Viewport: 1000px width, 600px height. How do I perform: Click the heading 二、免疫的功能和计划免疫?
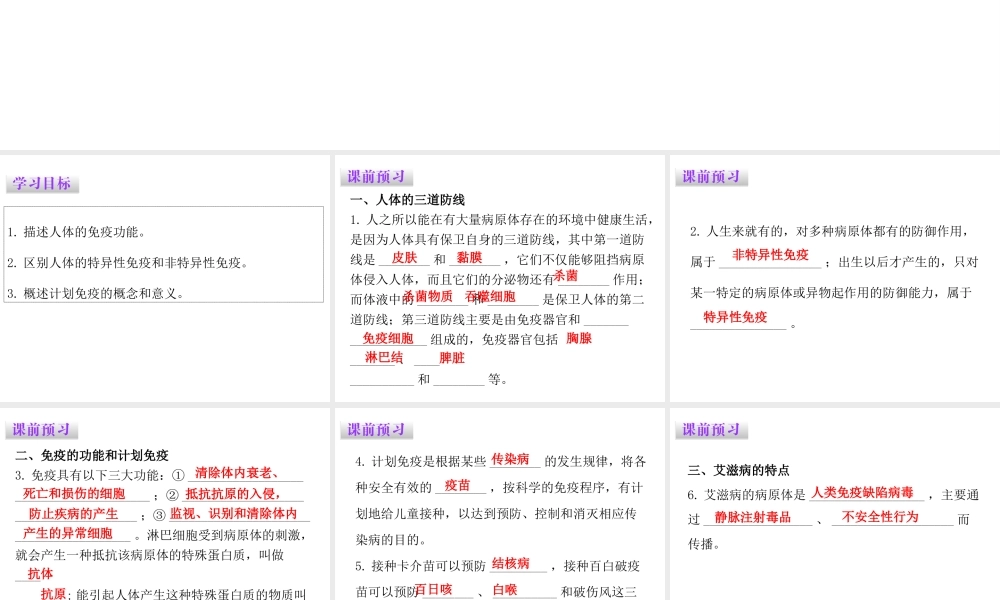92,455
